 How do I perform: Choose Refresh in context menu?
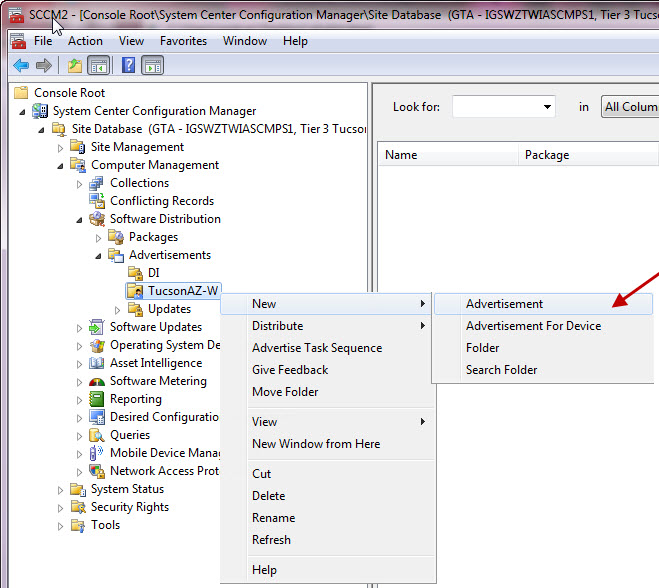(327, 540)
